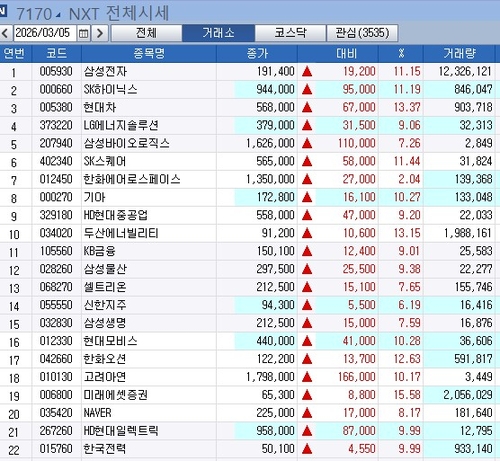The width and height of the screenshot is (500, 461).
Task: Select the 셀트리온 row name
Action: tap(105, 287)
